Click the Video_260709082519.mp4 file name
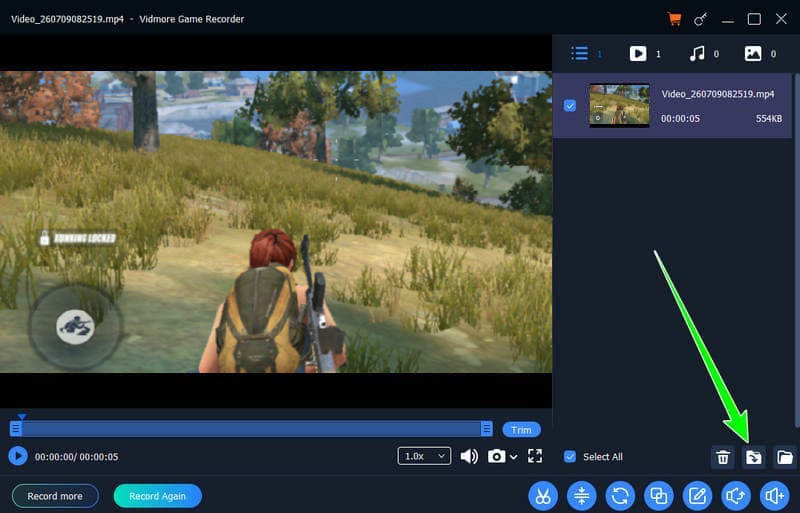Image resolution: width=800 pixels, height=513 pixels. [717, 94]
